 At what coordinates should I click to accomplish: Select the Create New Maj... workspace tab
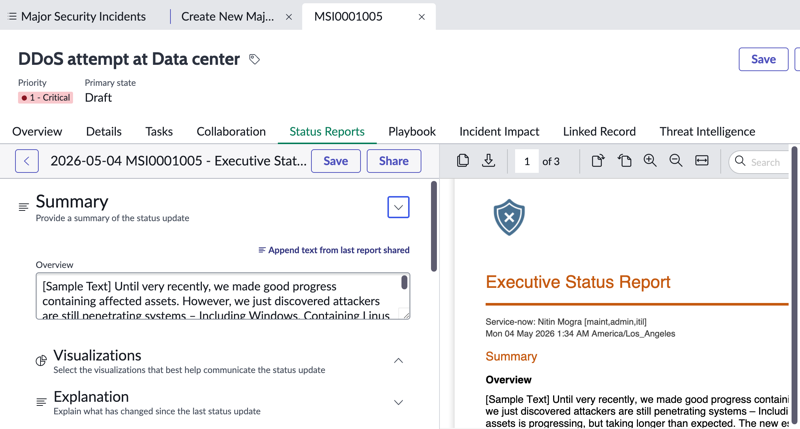(x=228, y=17)
